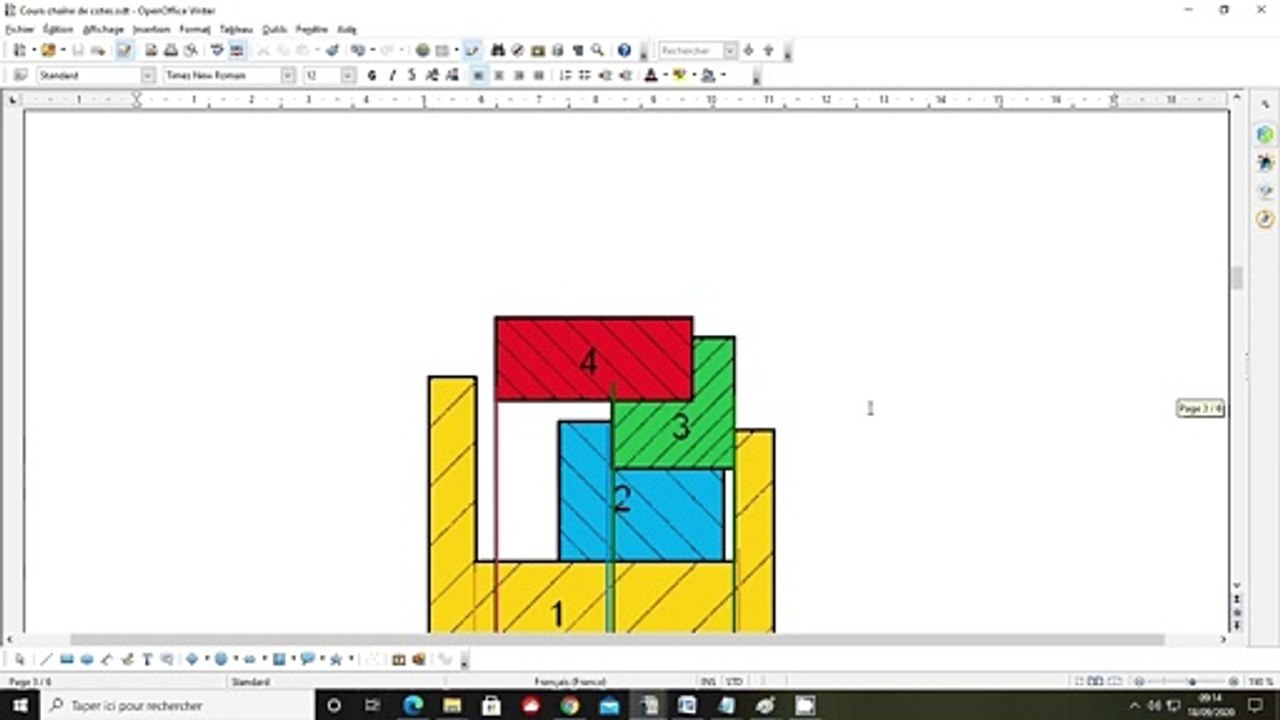Open the Format menu

click(x=195, y=30)
